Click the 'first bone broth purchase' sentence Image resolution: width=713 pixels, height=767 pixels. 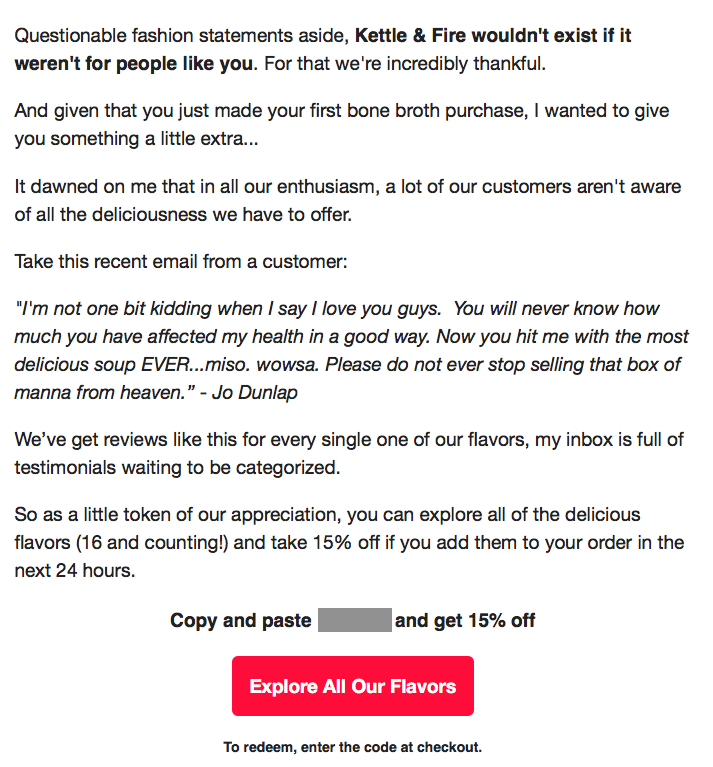[x=342, y=124]
